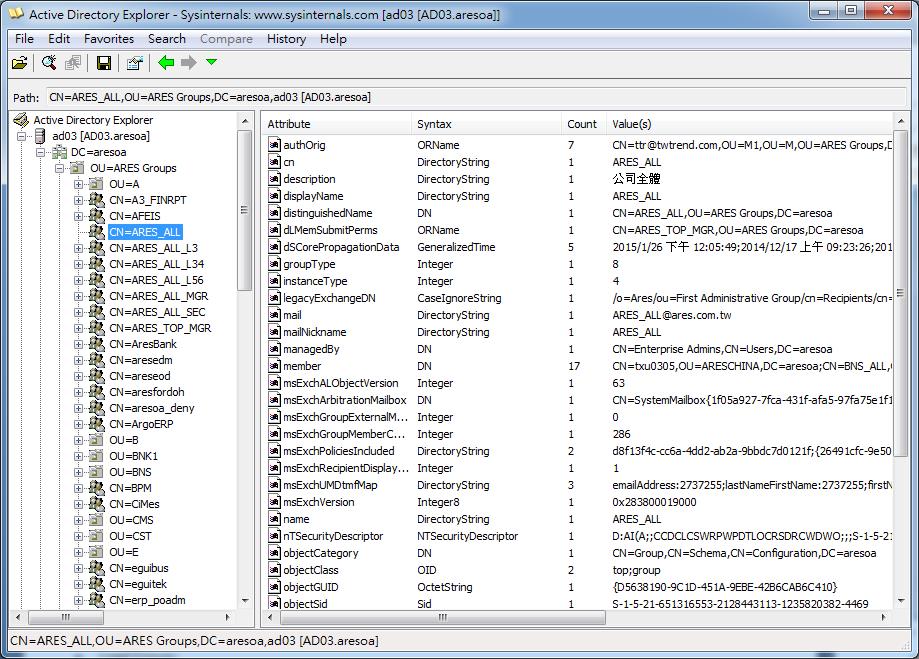Viewport: 919px width, 659px height.
Task: Expand the CN=ARES_ALL_MGR node
Action: [x=78, y=296]
